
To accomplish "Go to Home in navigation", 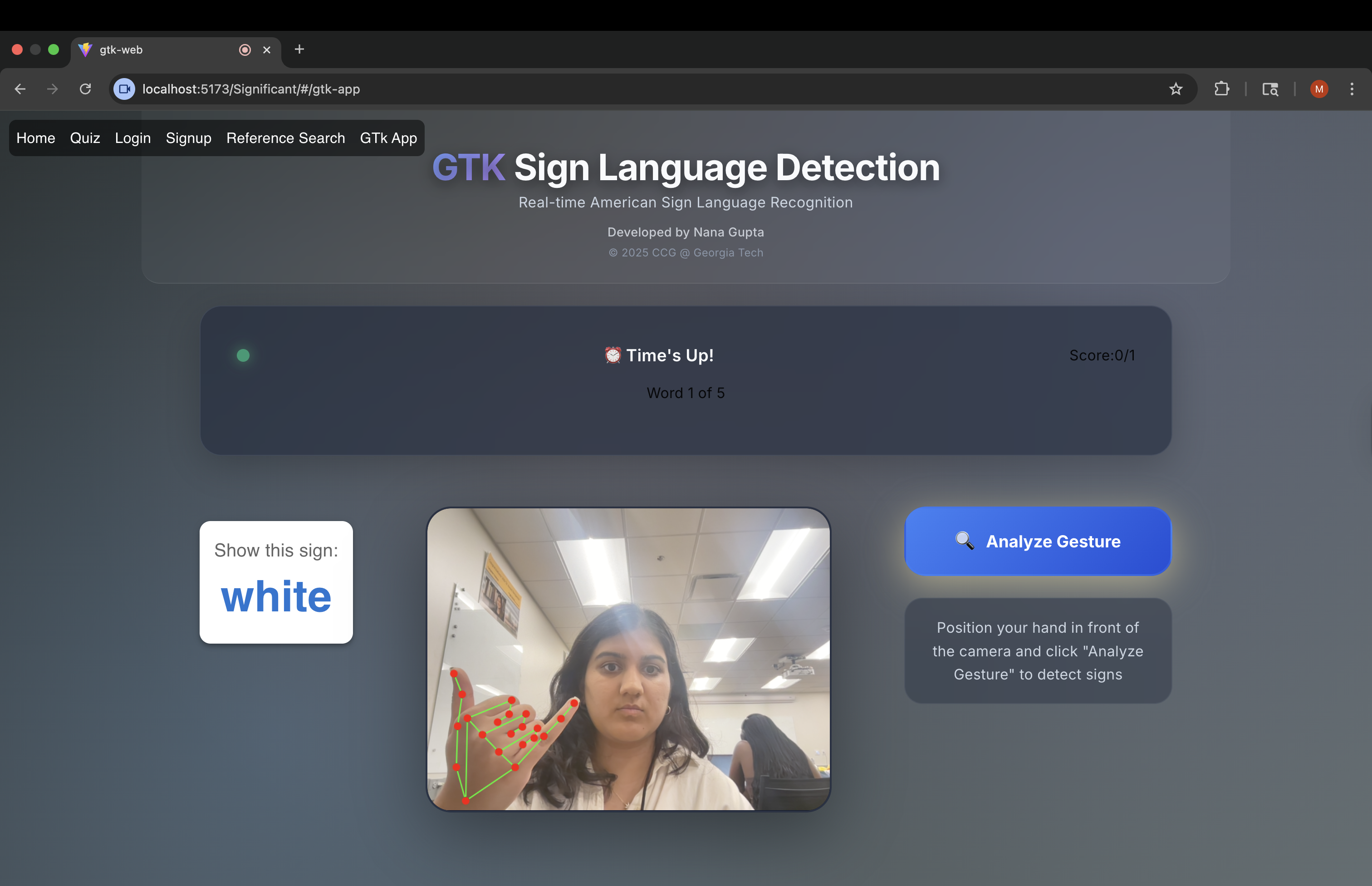I will 36,138.
